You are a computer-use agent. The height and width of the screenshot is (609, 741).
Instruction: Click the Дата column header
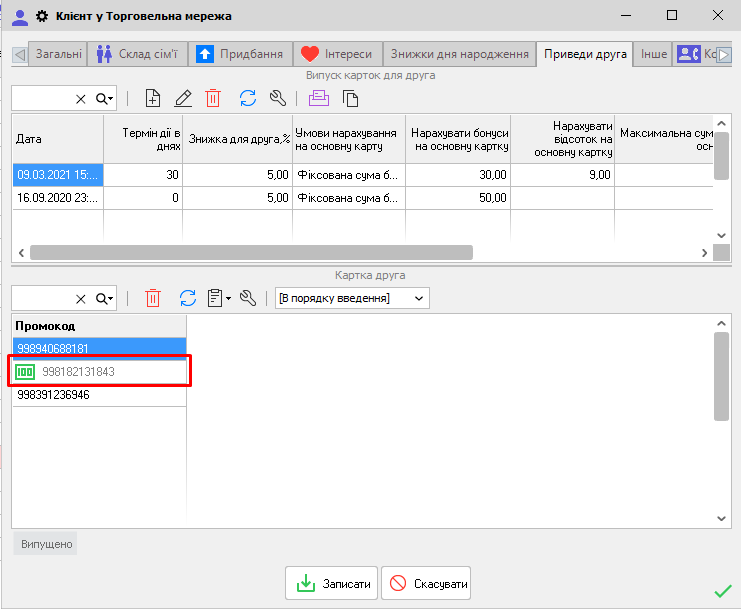pyautogui.click(x=58, y=139)
